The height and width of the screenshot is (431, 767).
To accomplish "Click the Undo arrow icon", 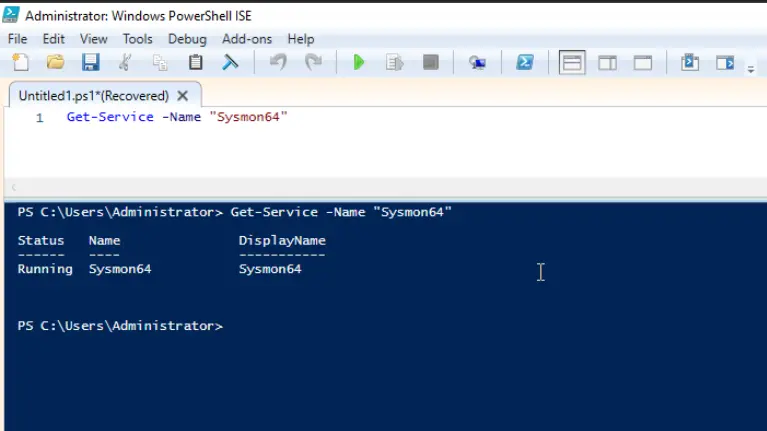I will 278,63.
